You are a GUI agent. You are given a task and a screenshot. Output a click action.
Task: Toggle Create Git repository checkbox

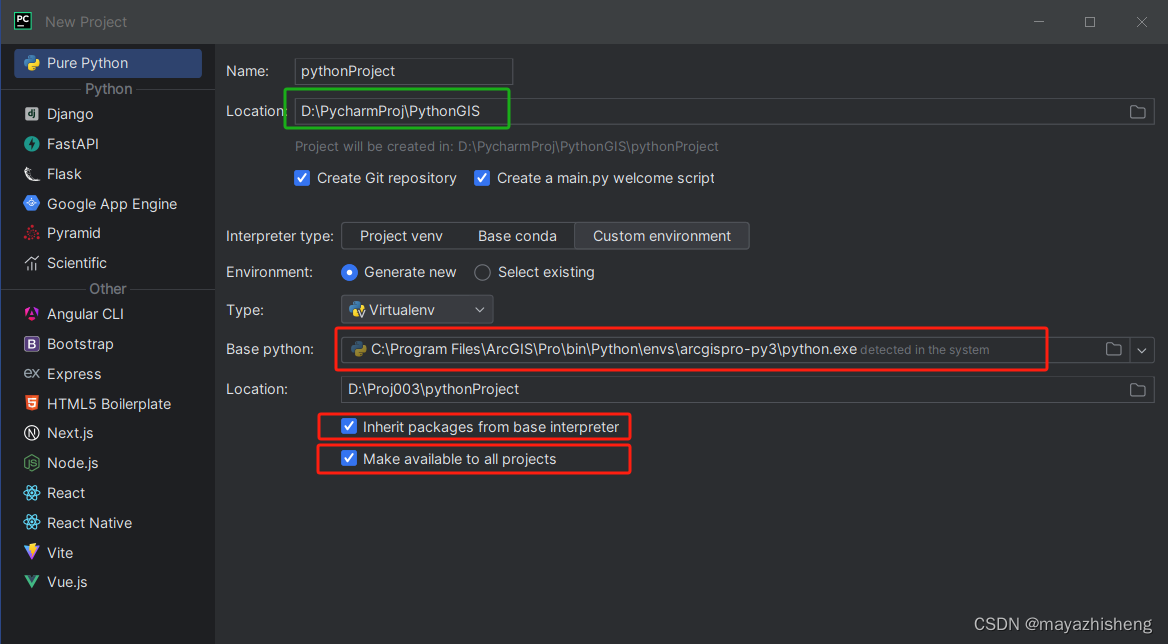pos(302,178)
